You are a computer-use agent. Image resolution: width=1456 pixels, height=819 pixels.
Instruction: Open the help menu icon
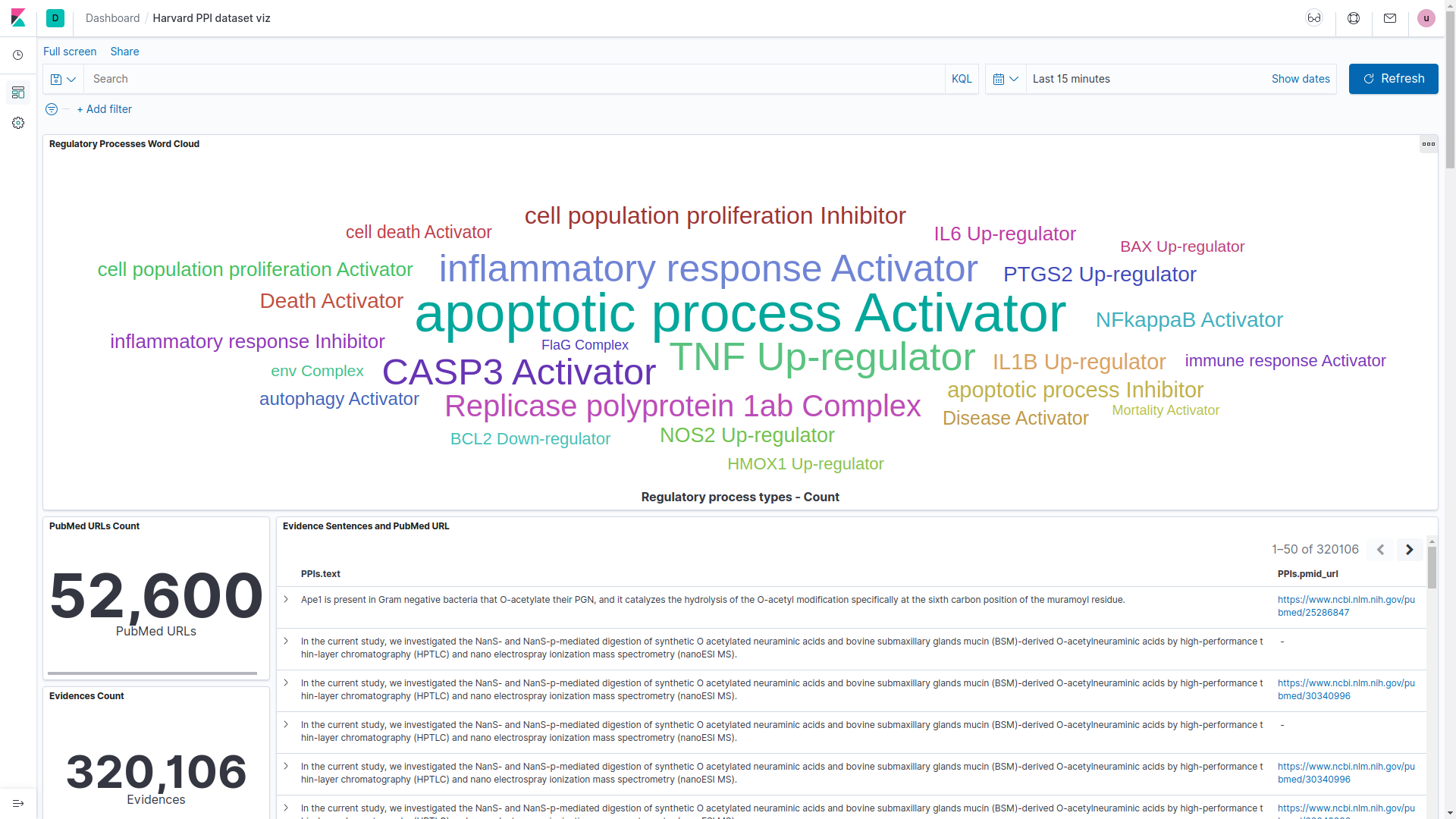[x=1354, y=18]
